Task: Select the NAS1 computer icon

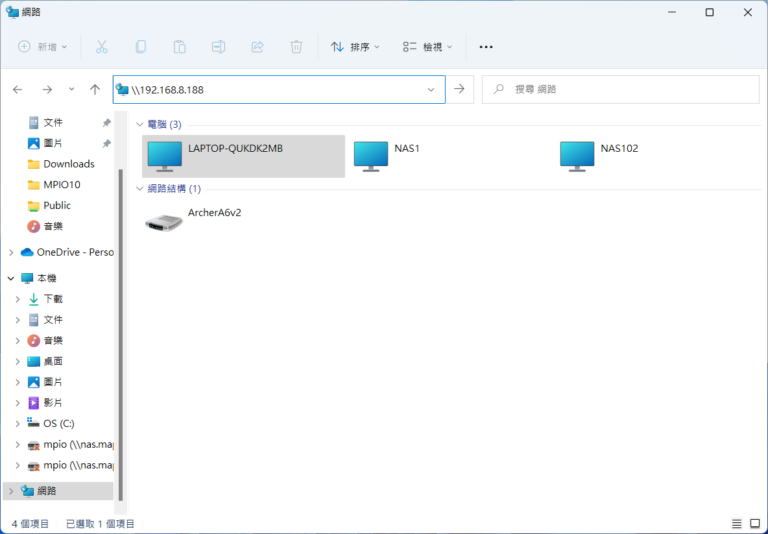Action: [371, 156]
